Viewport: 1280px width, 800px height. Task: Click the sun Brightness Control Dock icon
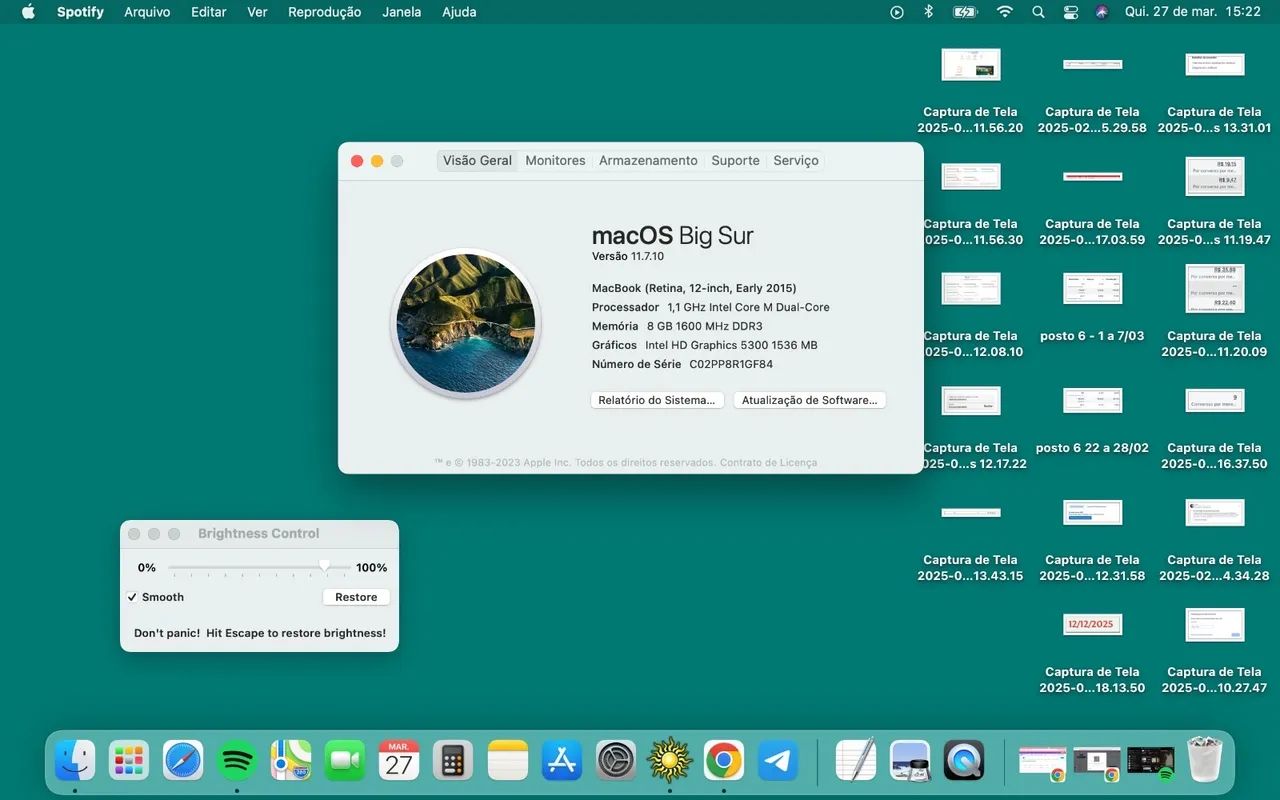pos(670,761)
